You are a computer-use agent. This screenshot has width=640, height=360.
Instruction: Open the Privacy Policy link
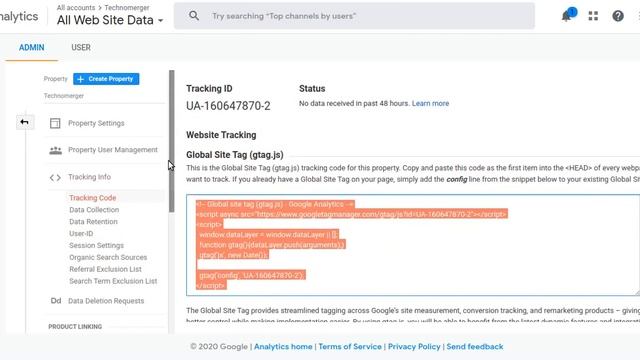pyautogui.click(x=414, y=347)
